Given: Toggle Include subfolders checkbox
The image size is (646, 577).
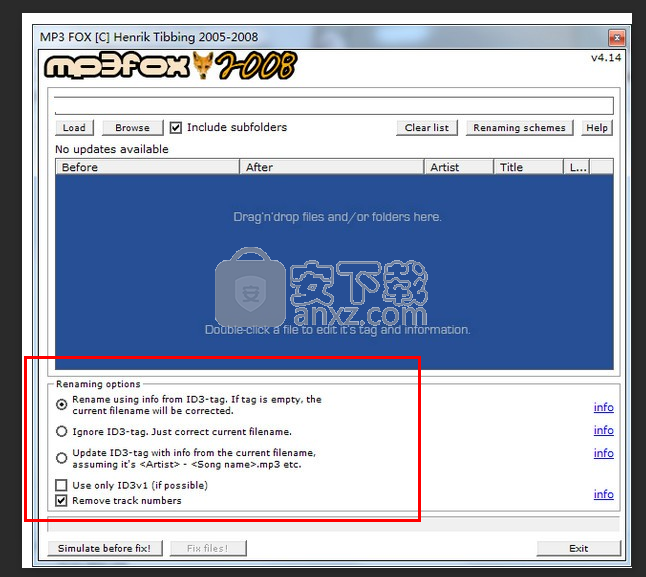Looking at the screenshot, I should tap(176, 128).
